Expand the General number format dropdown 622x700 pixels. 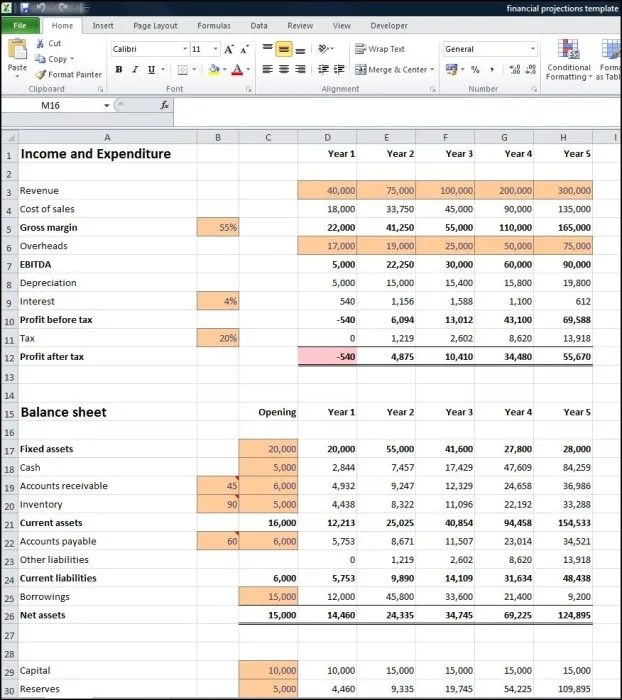point(532,49)
